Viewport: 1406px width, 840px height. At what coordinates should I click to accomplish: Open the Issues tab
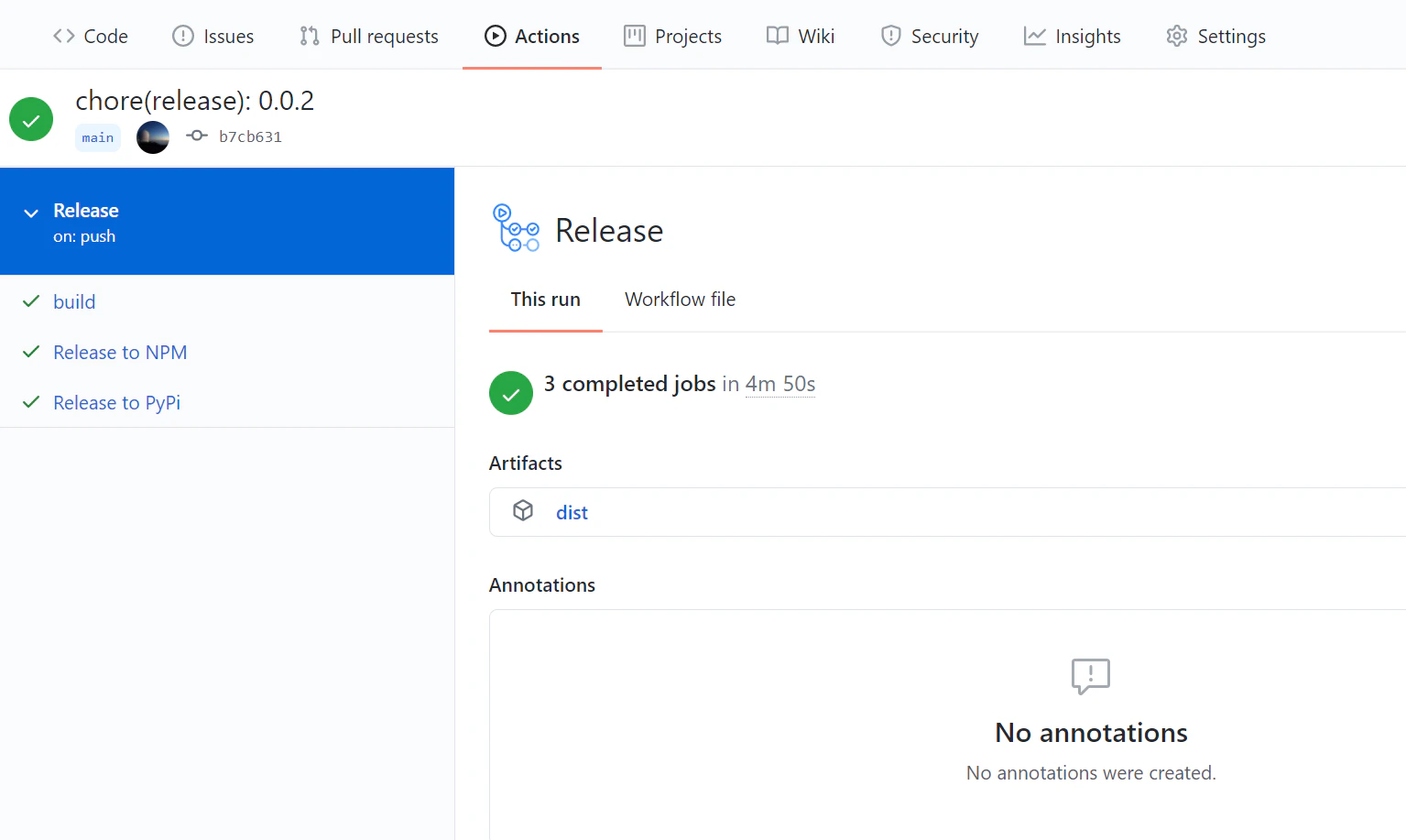click(x=213, y=36)
